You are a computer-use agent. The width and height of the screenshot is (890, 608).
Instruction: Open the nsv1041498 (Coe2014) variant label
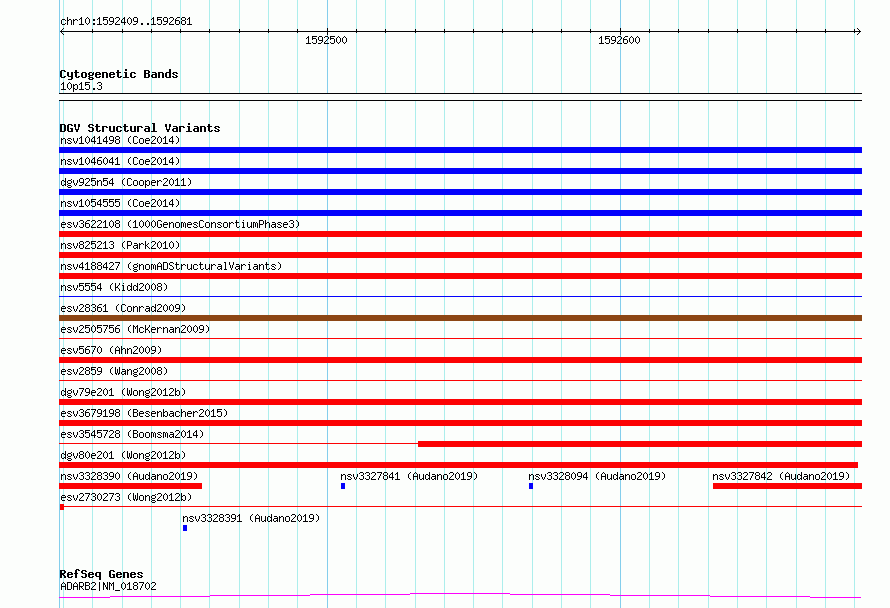pos(120,140)
